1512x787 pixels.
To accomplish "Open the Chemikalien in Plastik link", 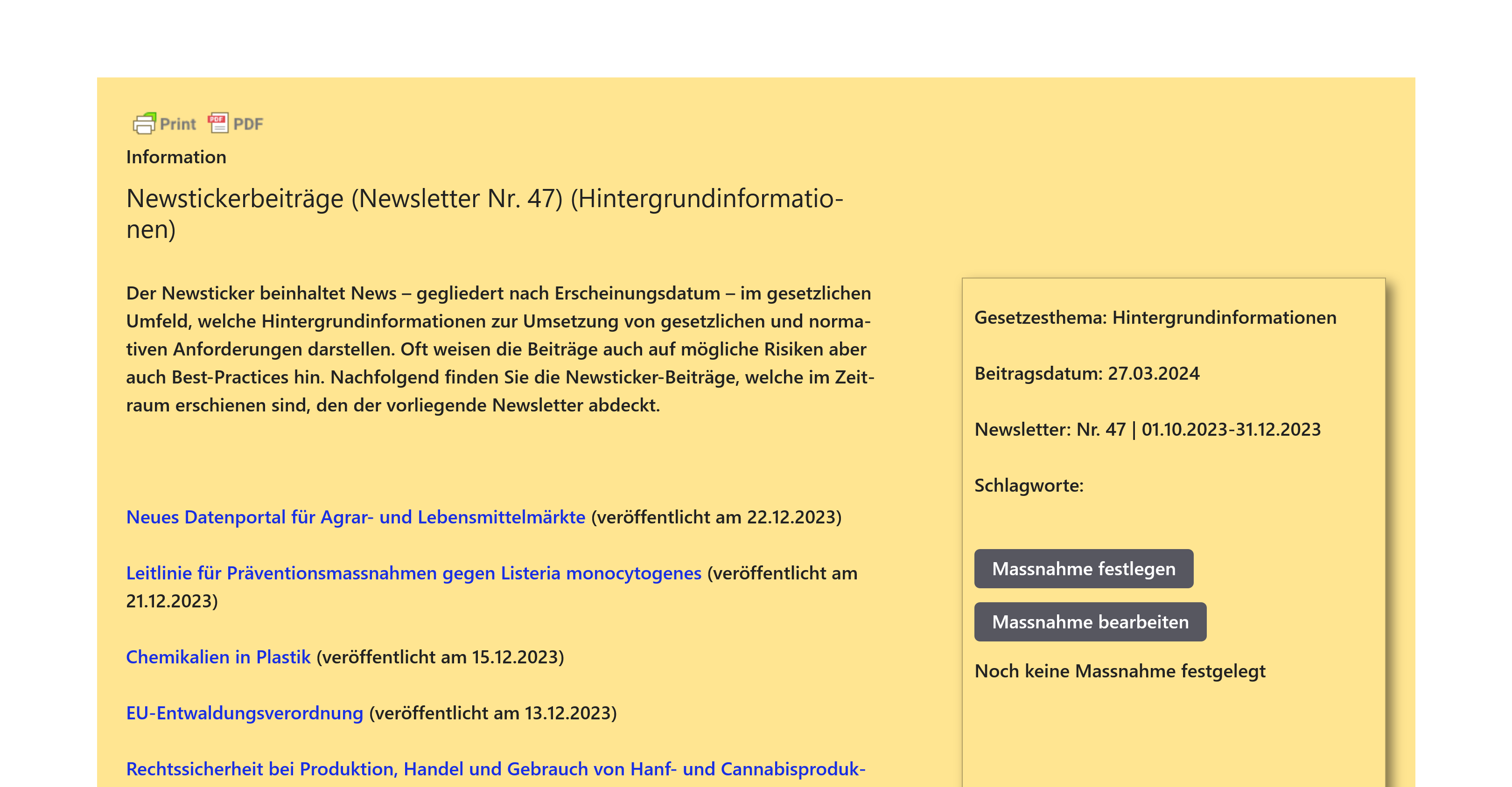I will pyautogui.click(x=218, y=657).
